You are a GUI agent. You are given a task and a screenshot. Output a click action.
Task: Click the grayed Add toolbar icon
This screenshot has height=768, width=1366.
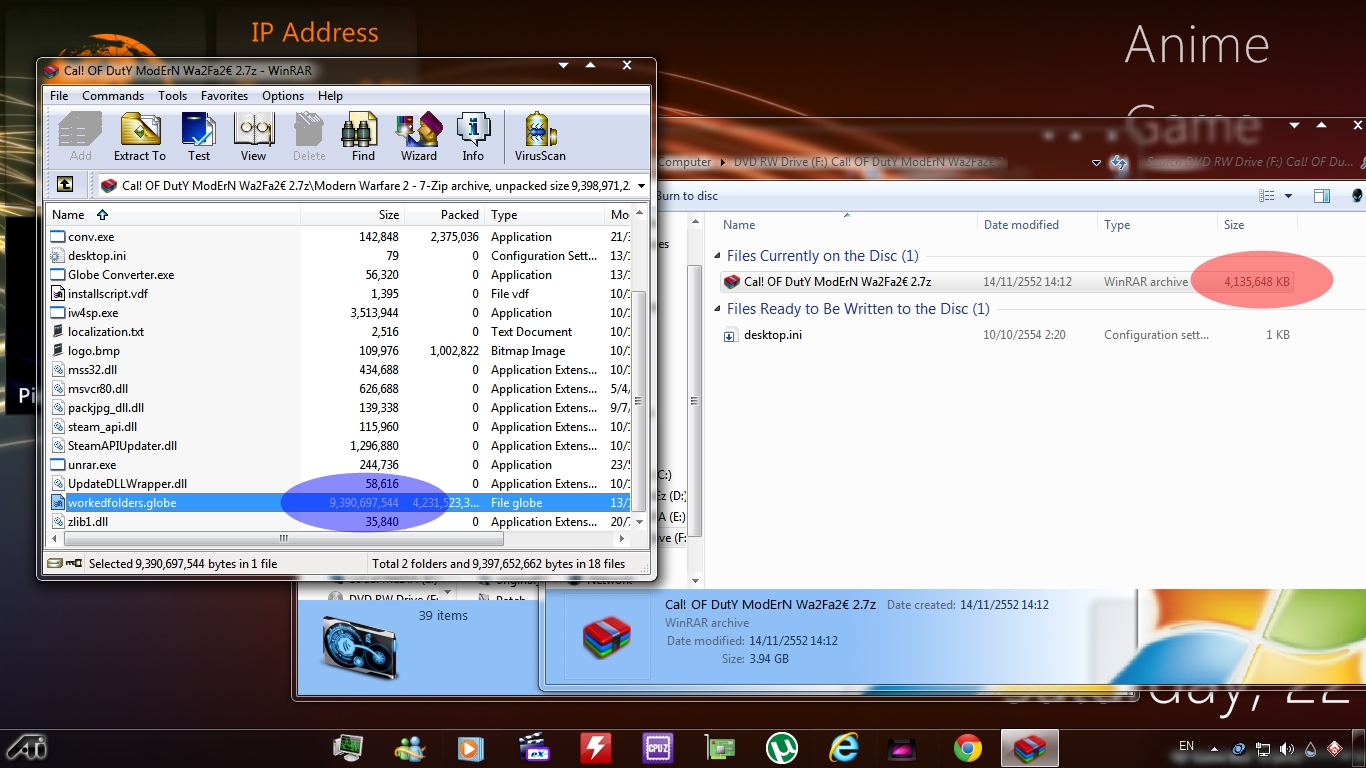pyautogui.click(x=81, y=137)
